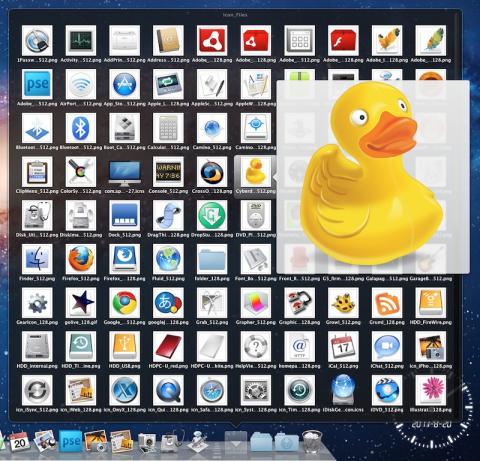Open the Safari compass icon file

pyautogui.click(x=212, y=390)
